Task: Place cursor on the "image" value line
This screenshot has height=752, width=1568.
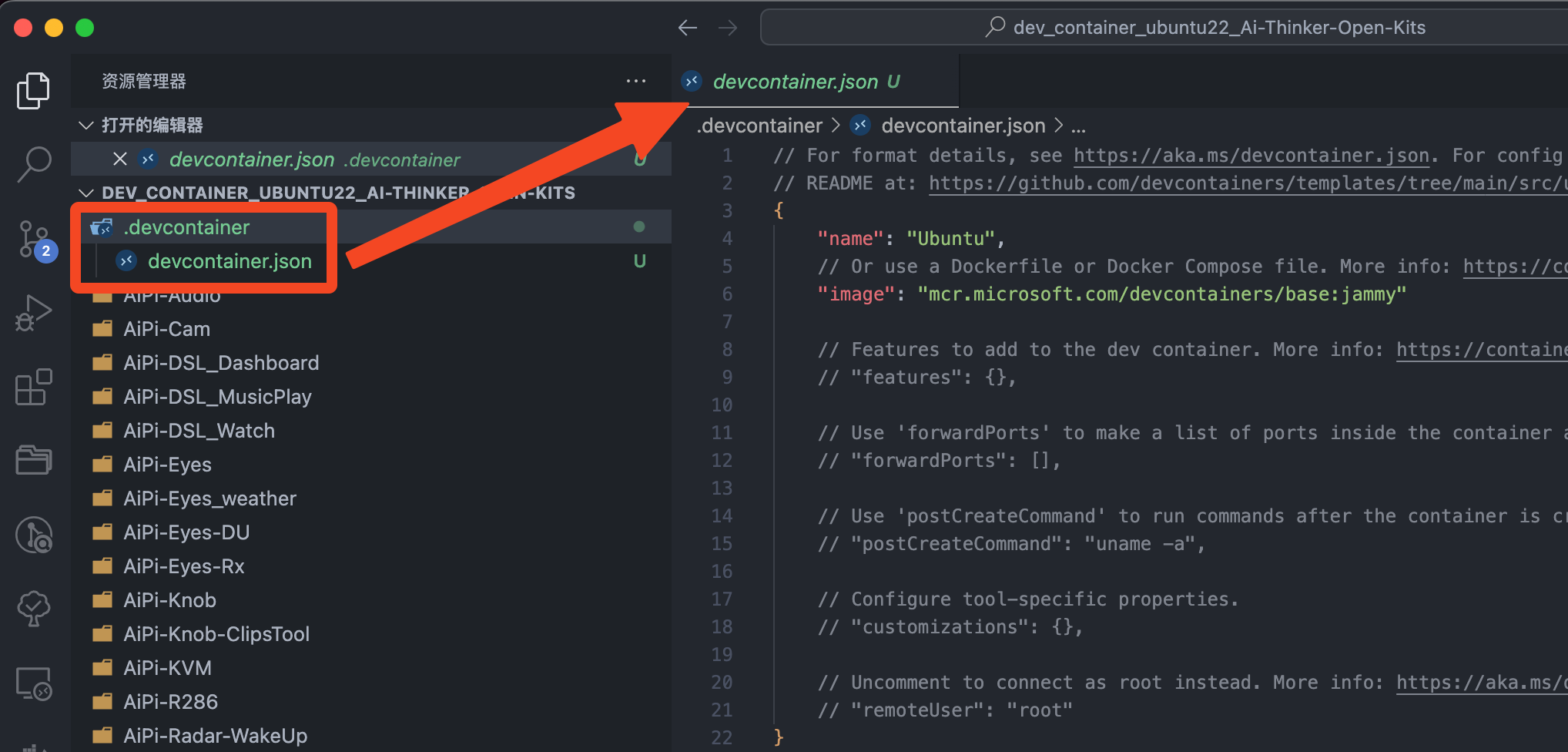Action: (x=1112, y=294)
